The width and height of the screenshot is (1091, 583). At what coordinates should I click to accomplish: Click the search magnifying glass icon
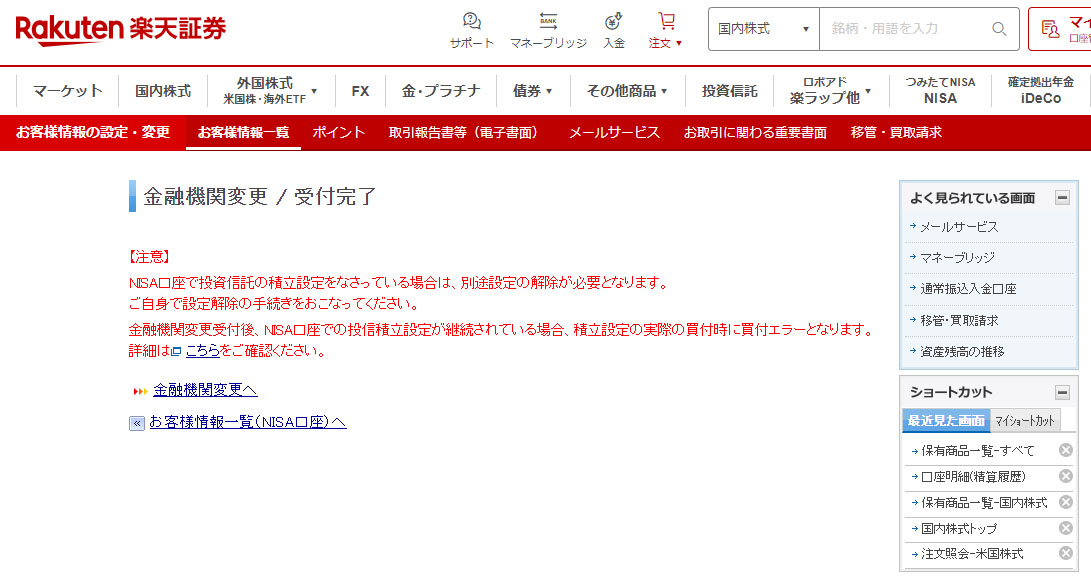(x=999, y=29)
